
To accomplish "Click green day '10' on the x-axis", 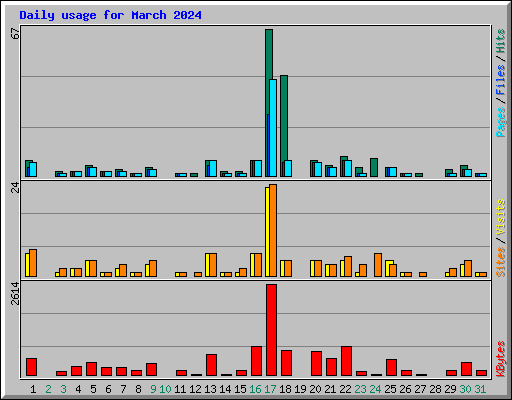I will [165, 389].
